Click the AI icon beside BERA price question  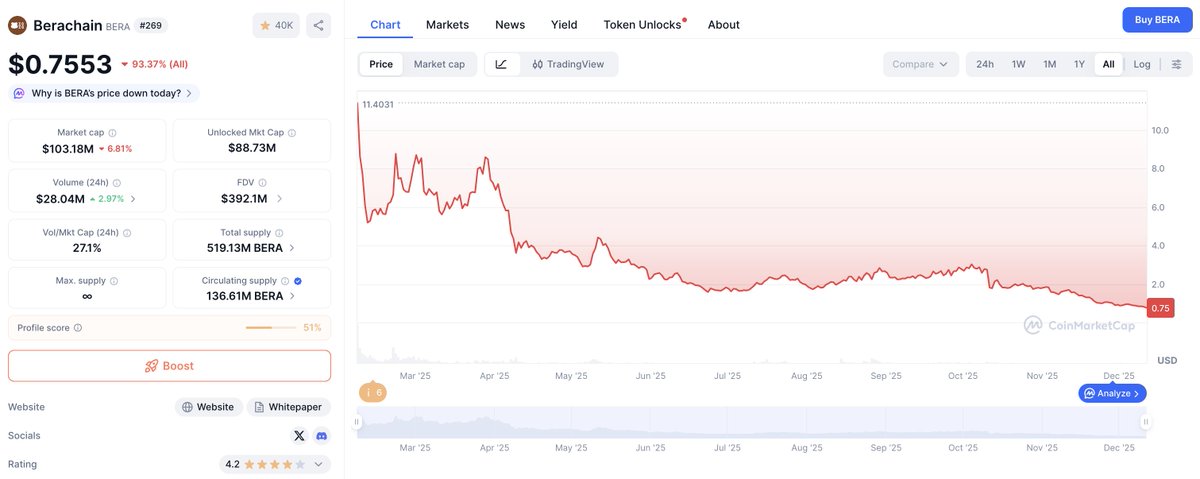point(19,93)
